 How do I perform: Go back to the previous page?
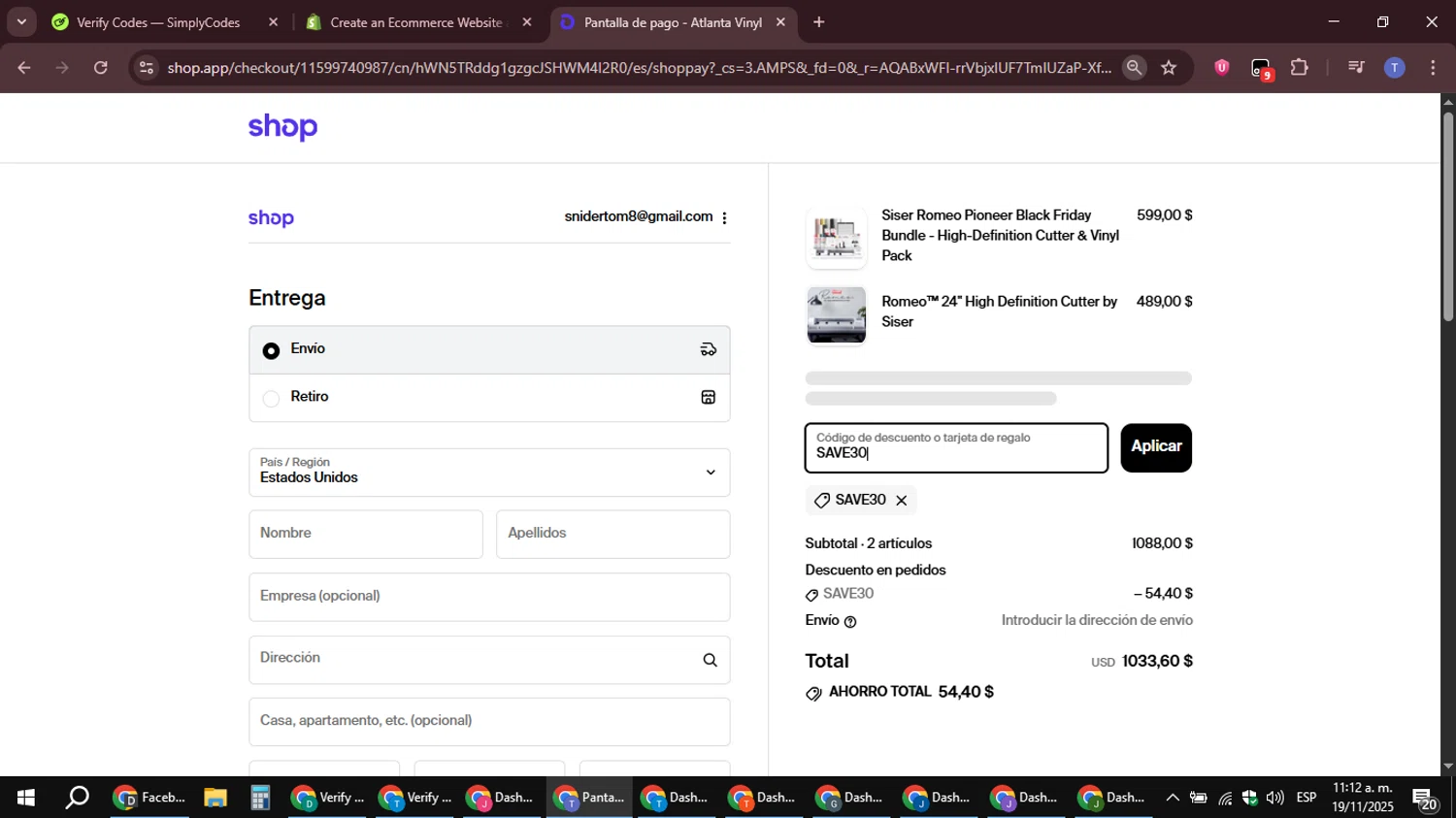(x=24, y=68)
